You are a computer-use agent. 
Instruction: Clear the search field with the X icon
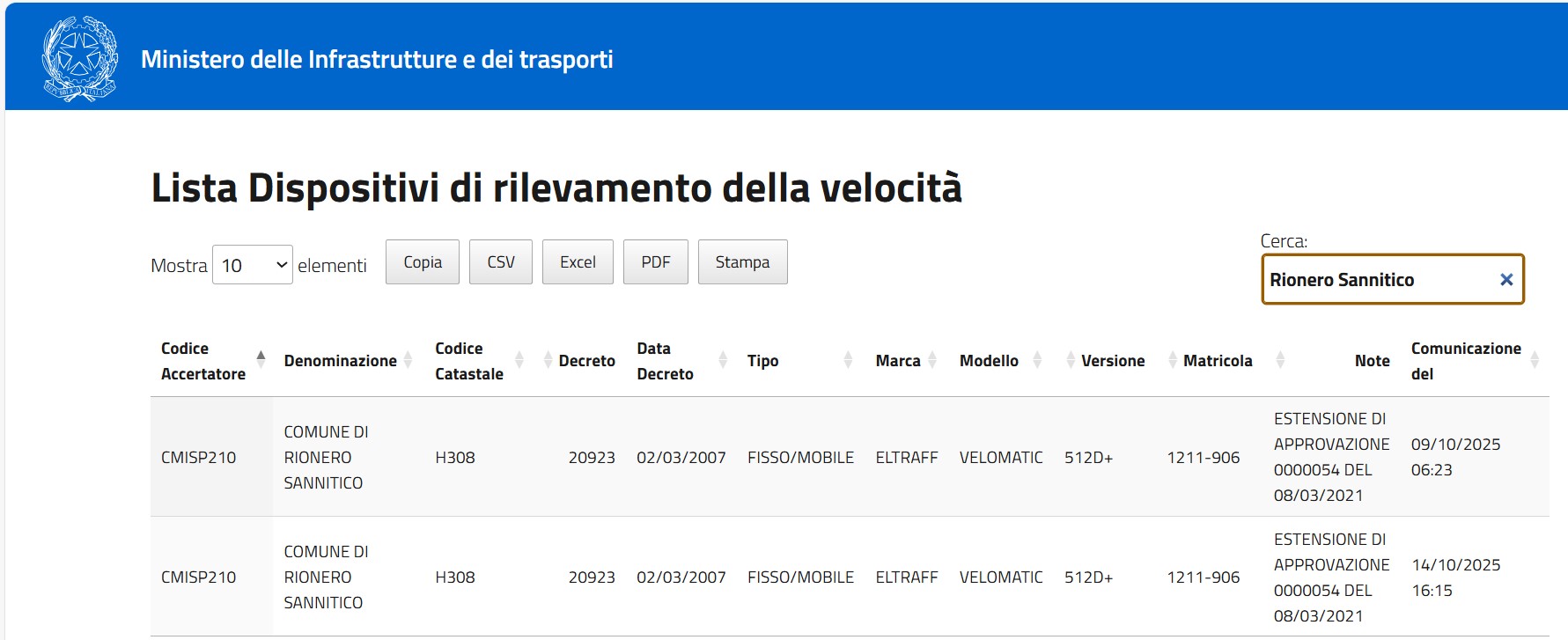1505,280
